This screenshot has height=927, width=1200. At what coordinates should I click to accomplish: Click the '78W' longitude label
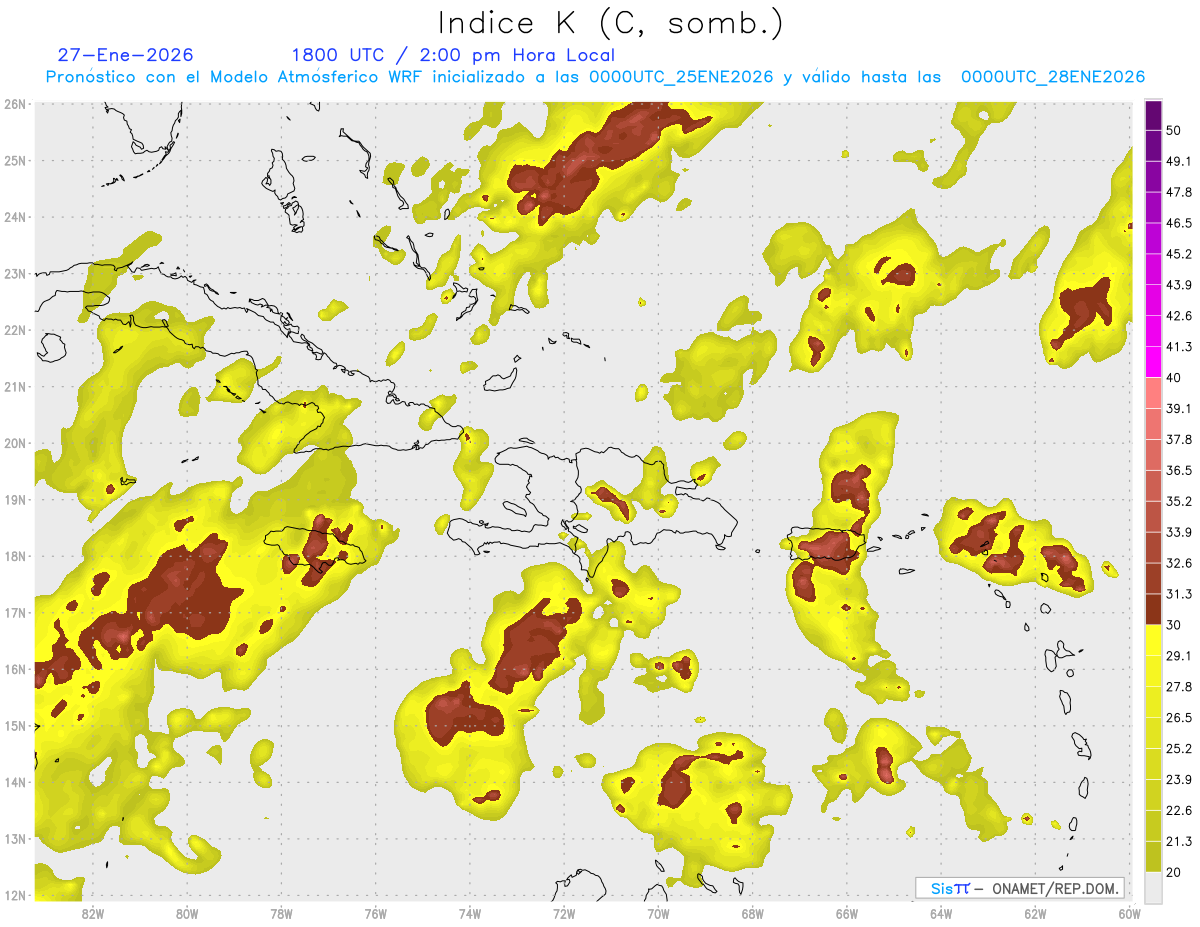tap(281, 913)
